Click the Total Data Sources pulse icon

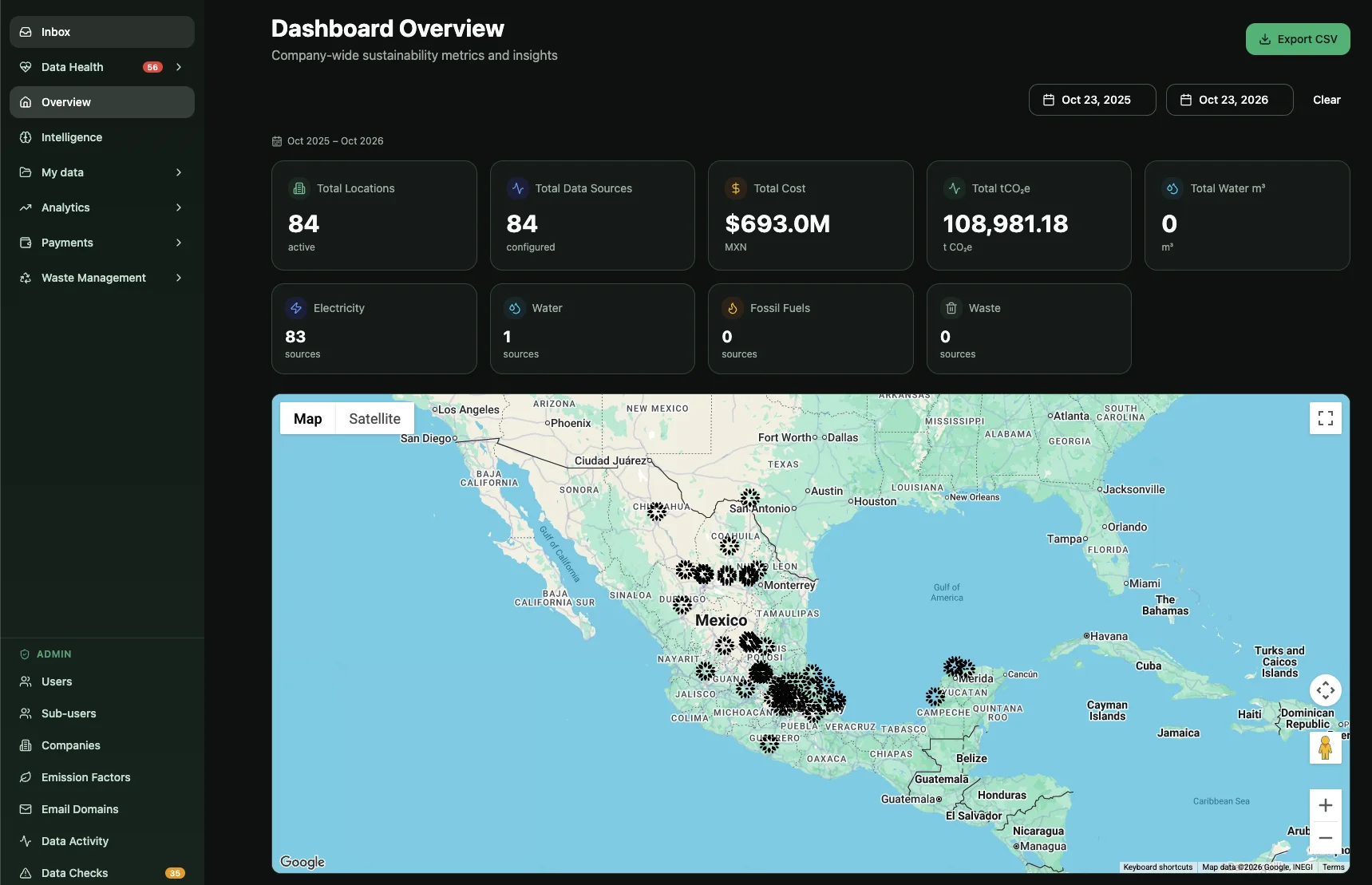518,188
